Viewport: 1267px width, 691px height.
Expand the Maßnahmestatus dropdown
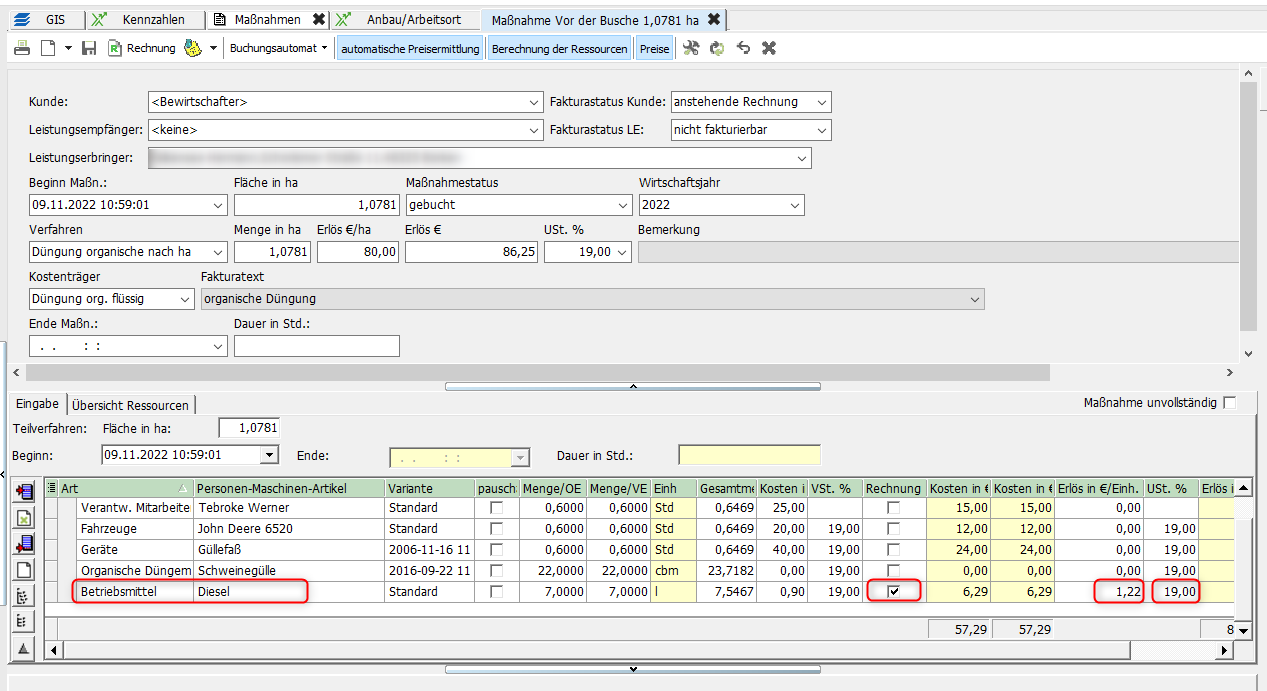click(624, 205)
